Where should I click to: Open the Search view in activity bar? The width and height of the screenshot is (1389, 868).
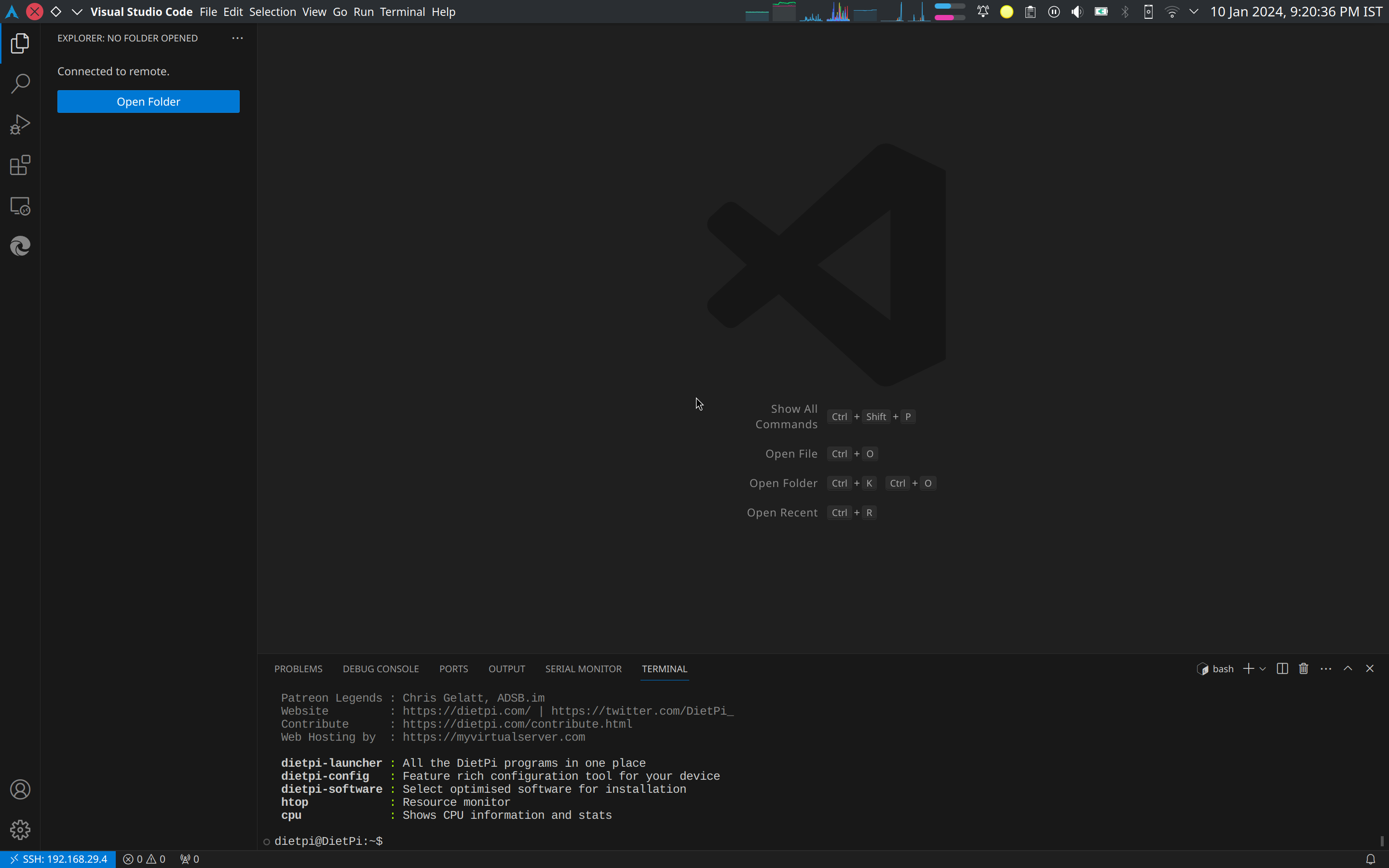20,84
